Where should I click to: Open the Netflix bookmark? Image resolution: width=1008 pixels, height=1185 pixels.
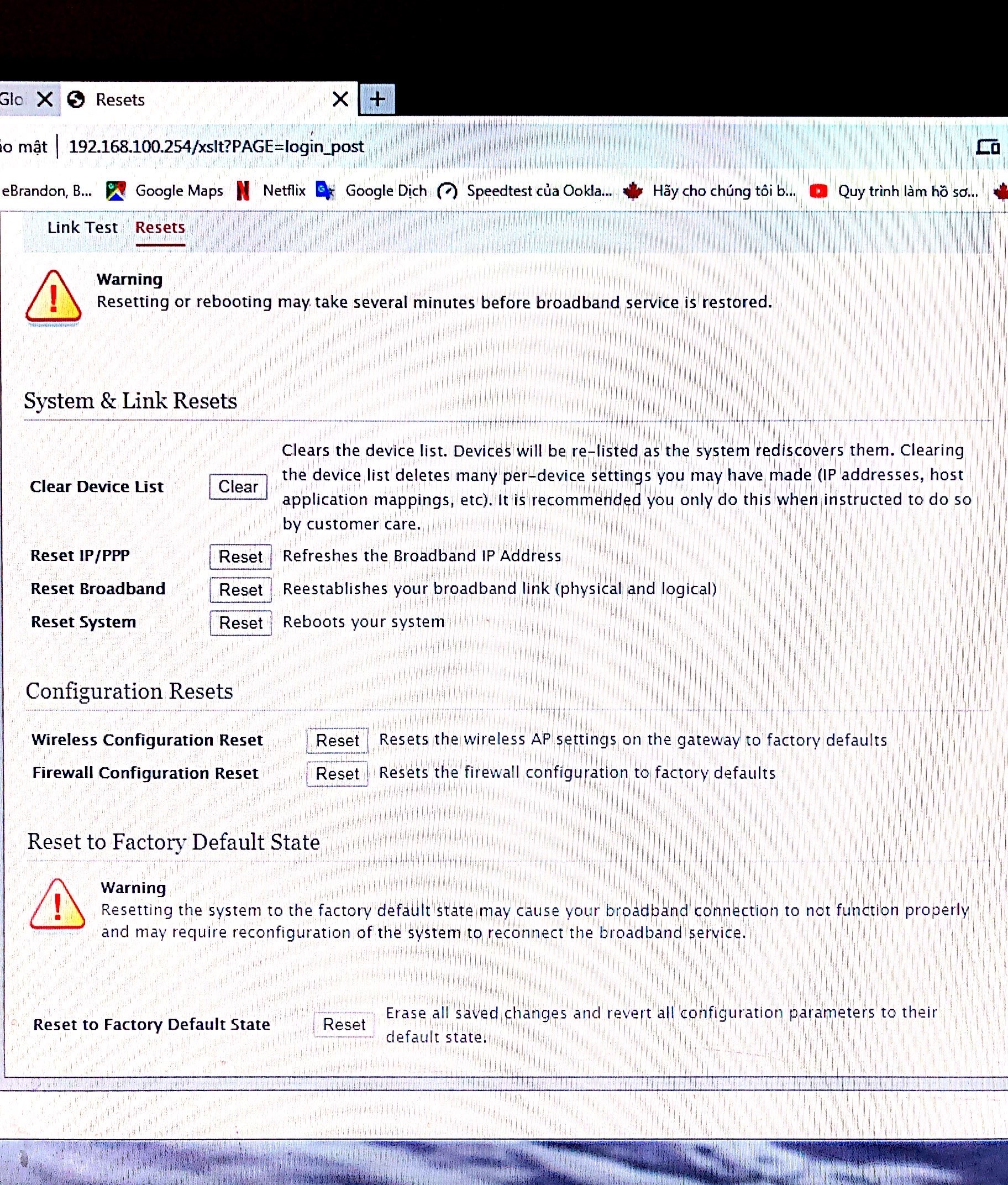[x=272, y=190]
